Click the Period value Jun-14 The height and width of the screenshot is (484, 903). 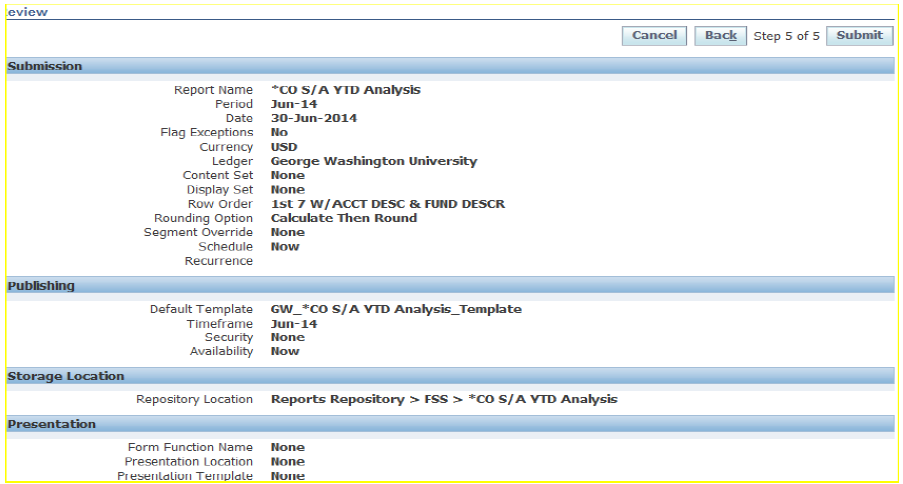(294, 104)
